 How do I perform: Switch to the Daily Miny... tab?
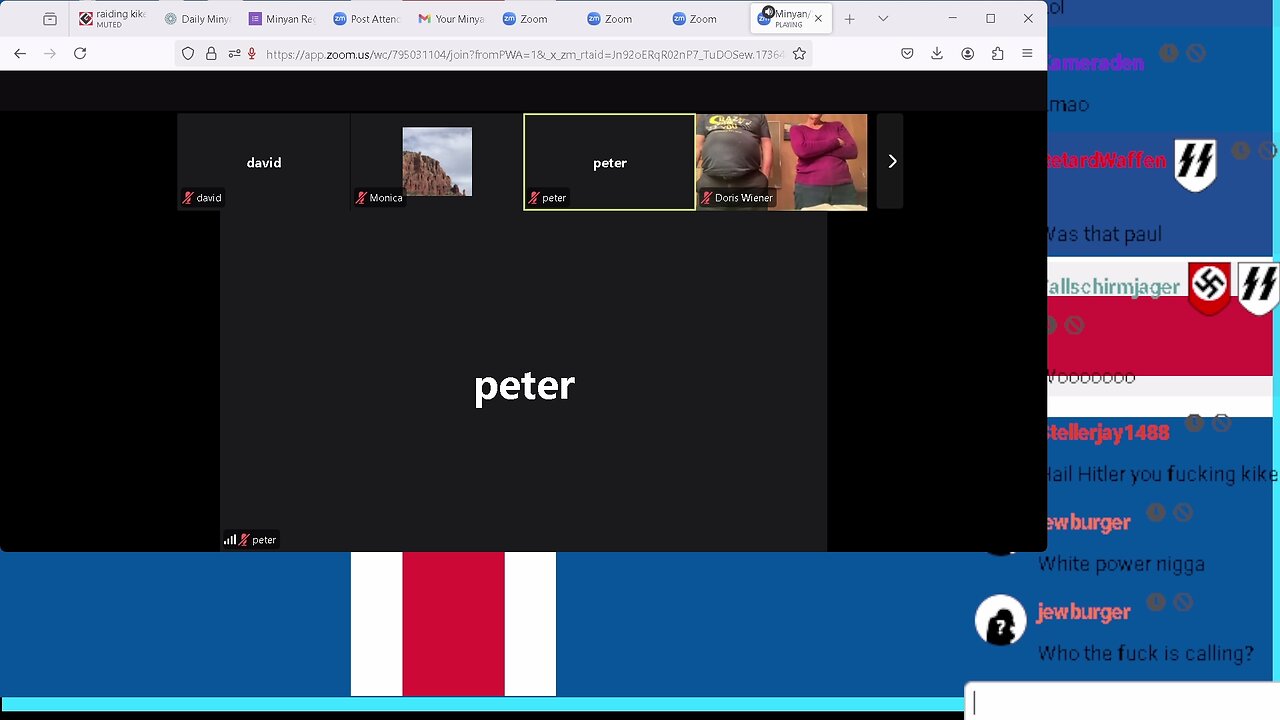point(197,19)
